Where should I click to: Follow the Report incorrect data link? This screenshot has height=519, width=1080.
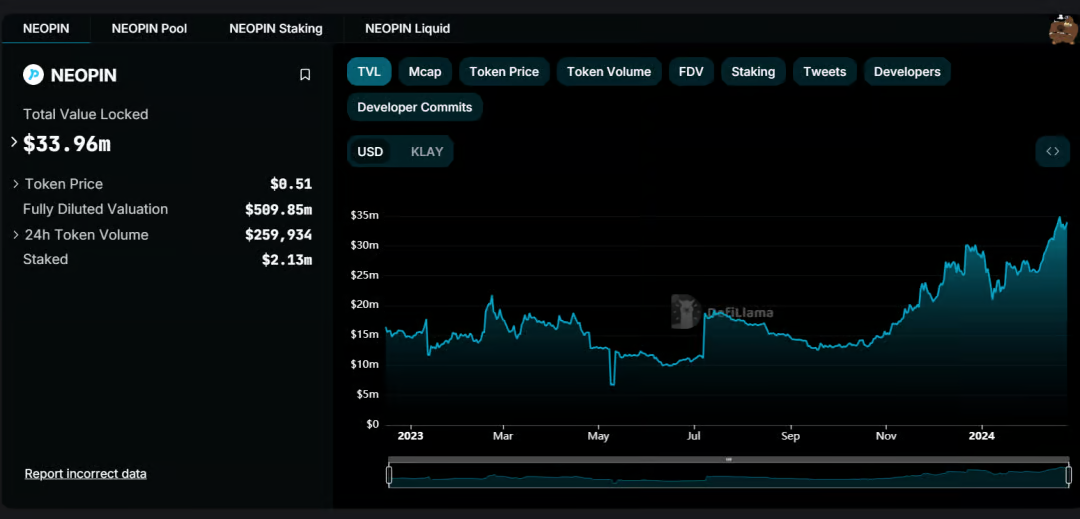coord(86,473)
